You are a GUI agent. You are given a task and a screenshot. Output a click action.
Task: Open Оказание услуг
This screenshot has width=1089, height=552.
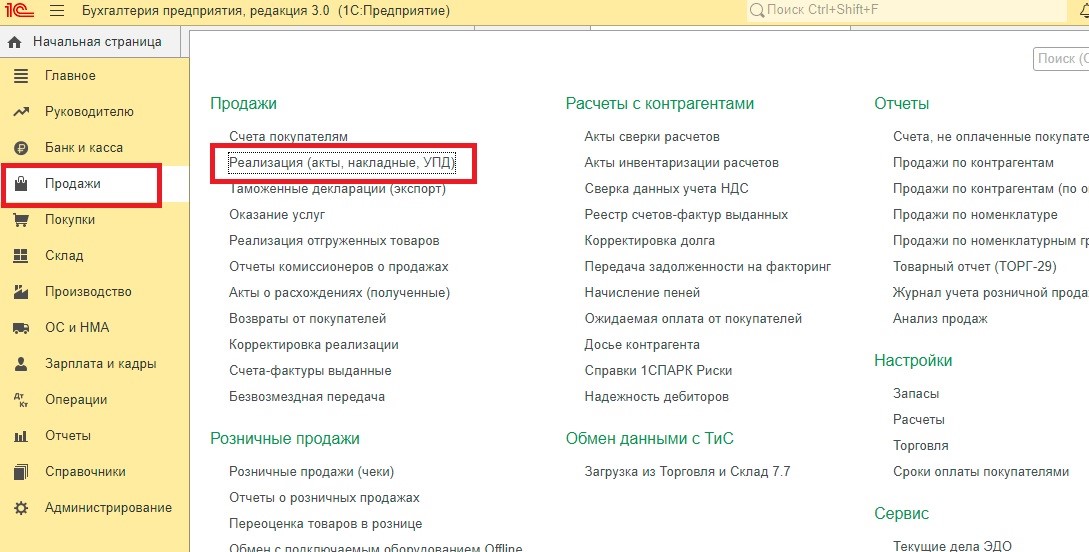tap(277, 215)
